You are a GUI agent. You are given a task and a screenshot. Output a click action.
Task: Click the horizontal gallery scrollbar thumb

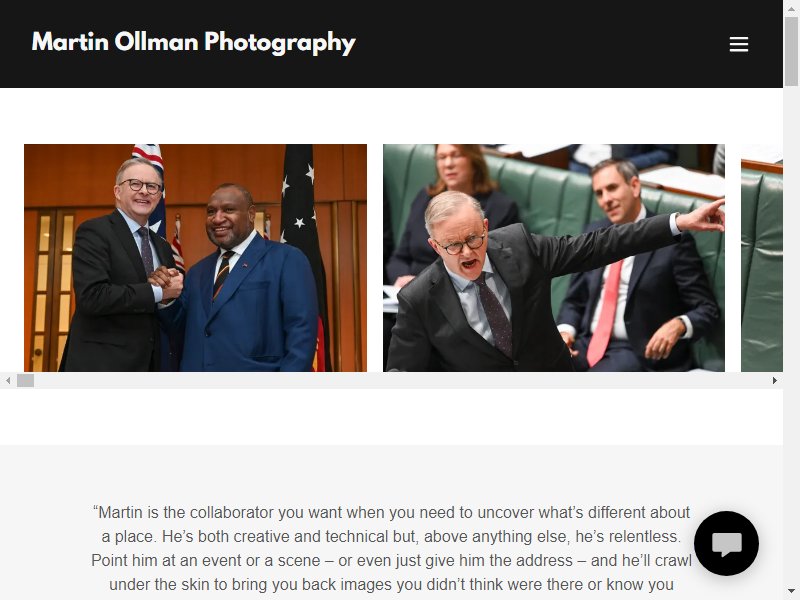pyautogui.click(x=26, y=381)
